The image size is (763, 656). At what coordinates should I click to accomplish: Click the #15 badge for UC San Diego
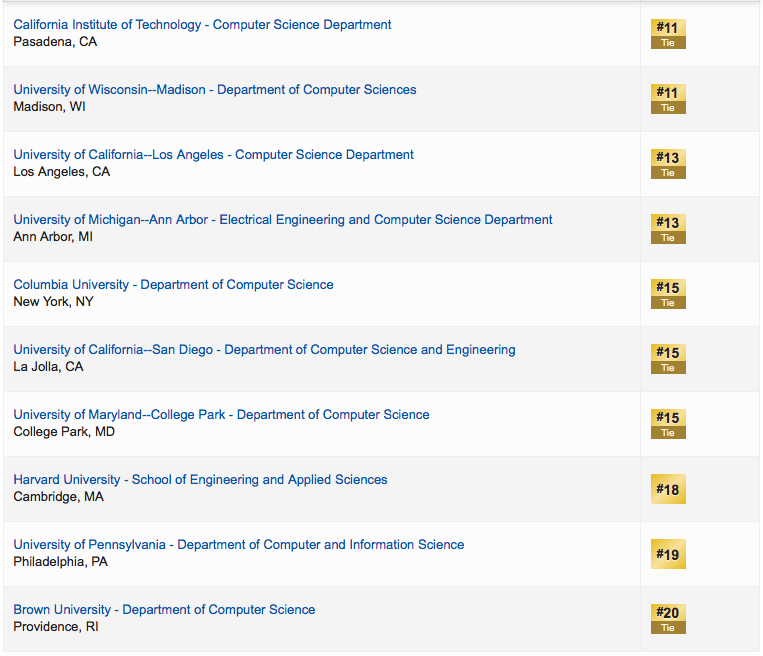pyautogui.click(x=667, y=359)
